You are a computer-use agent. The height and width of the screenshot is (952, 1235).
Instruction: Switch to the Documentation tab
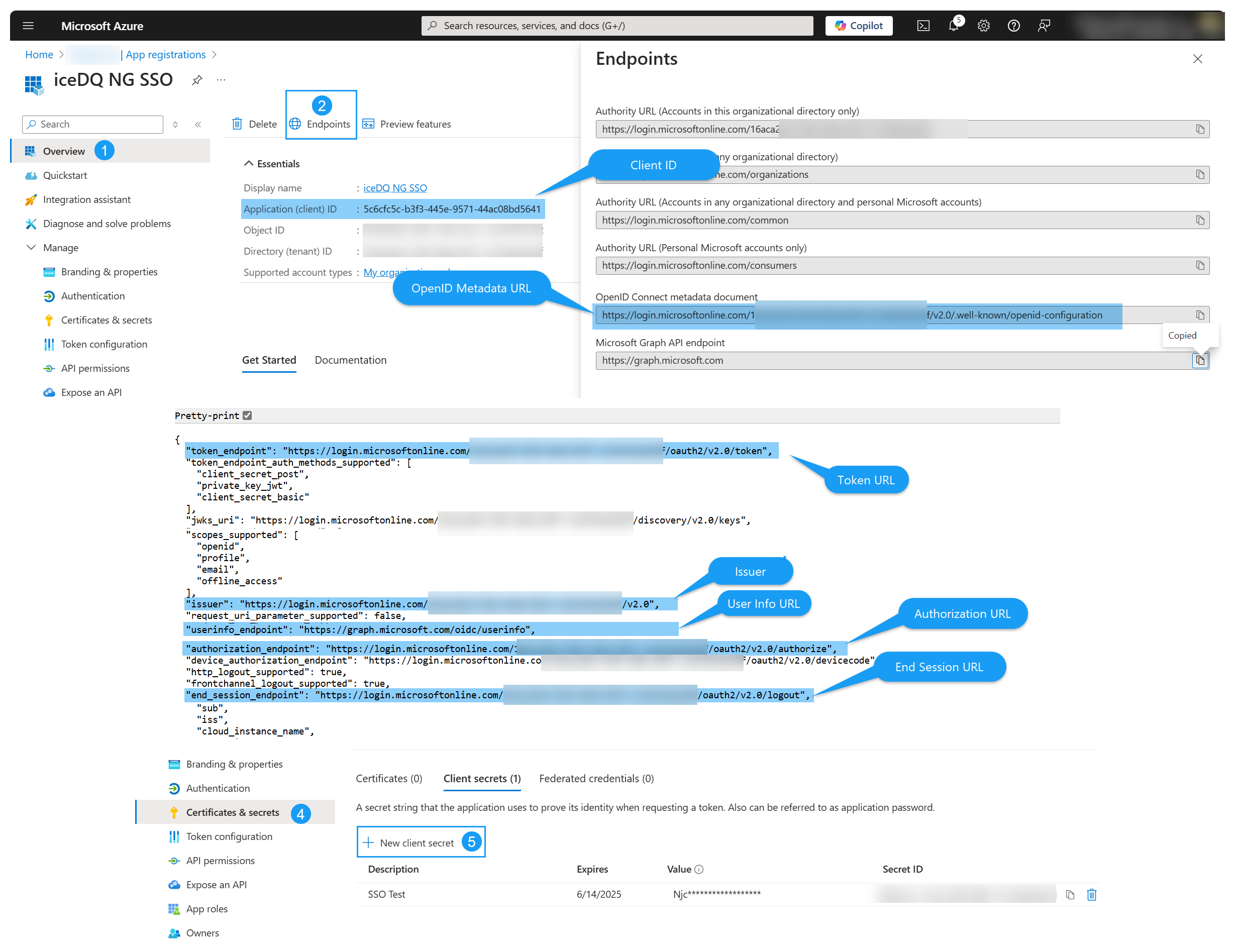[350, 360]
